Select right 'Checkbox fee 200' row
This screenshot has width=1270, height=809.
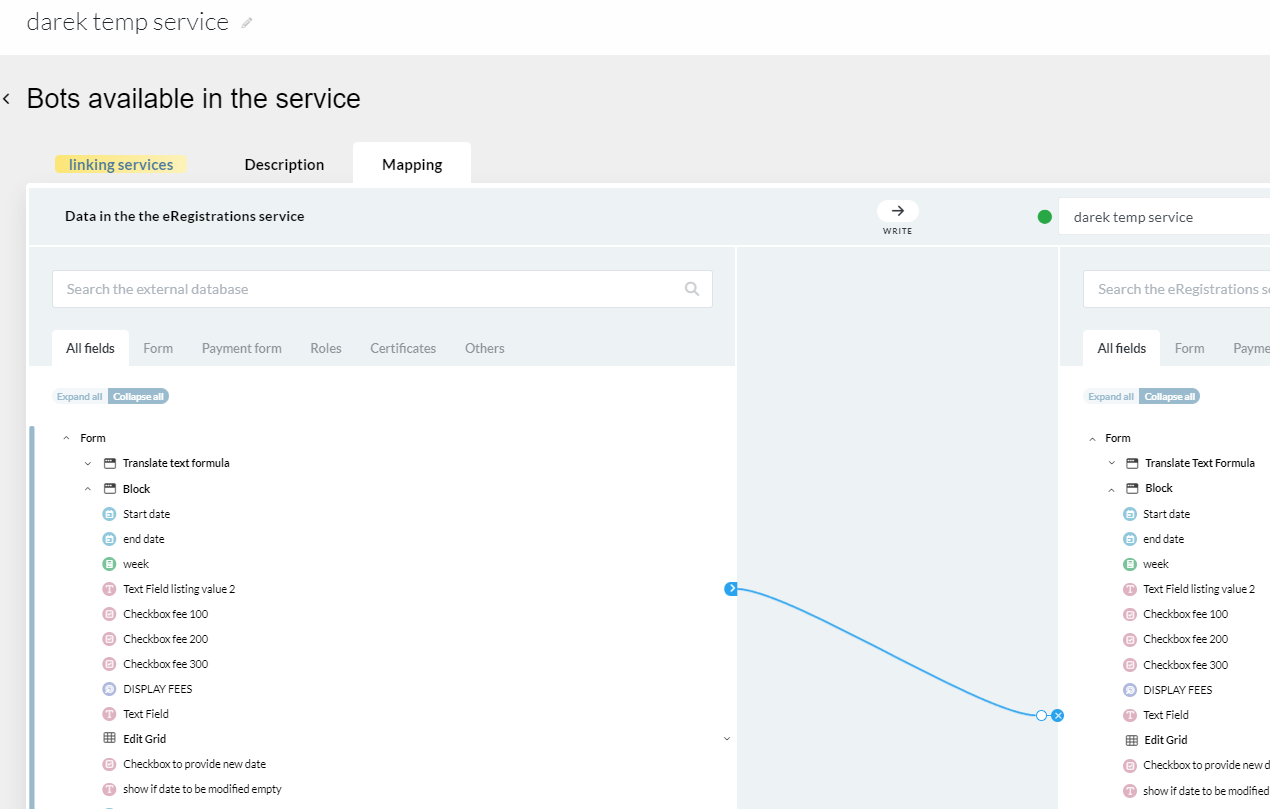click(x=1186, y=639)
